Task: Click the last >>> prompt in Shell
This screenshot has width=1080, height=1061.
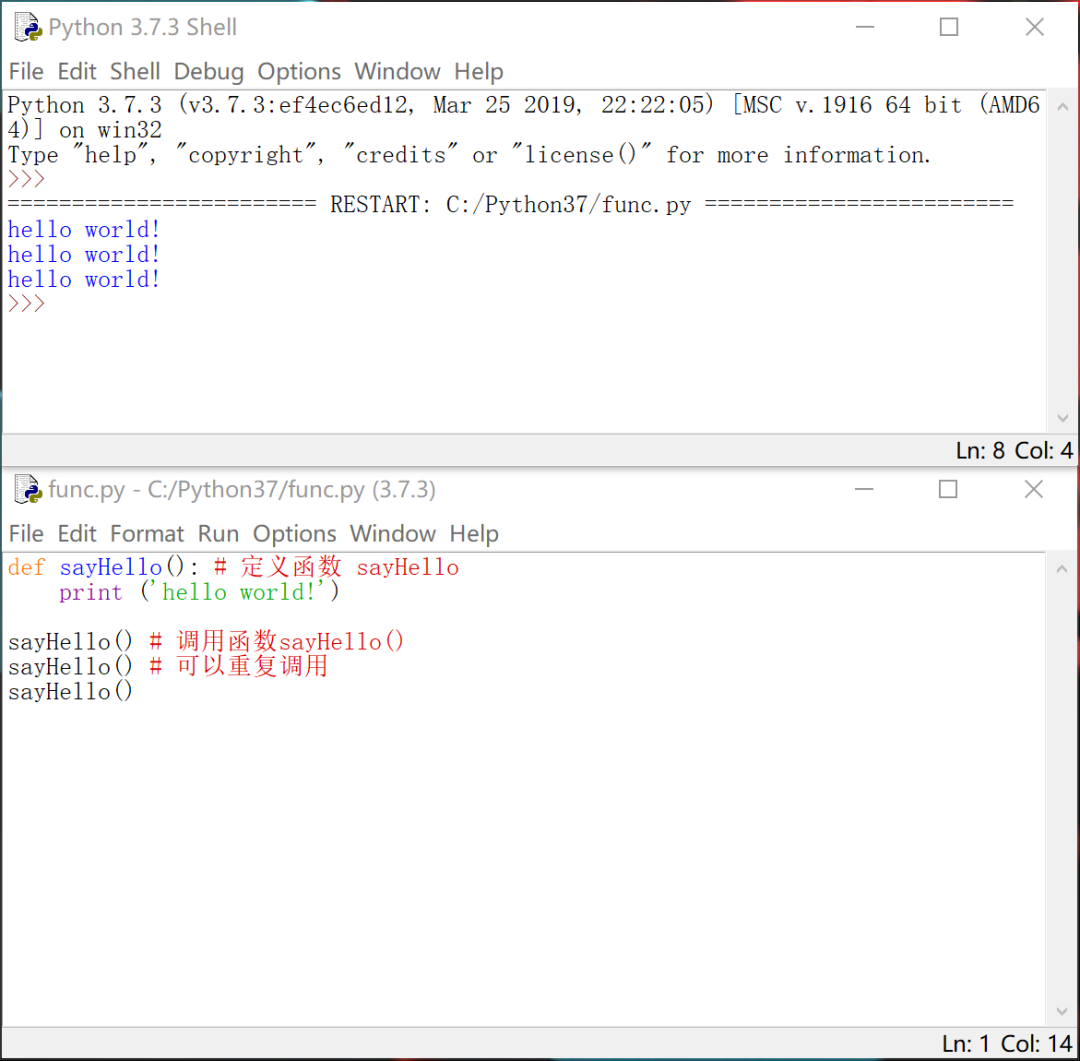Action: [26, 304]
